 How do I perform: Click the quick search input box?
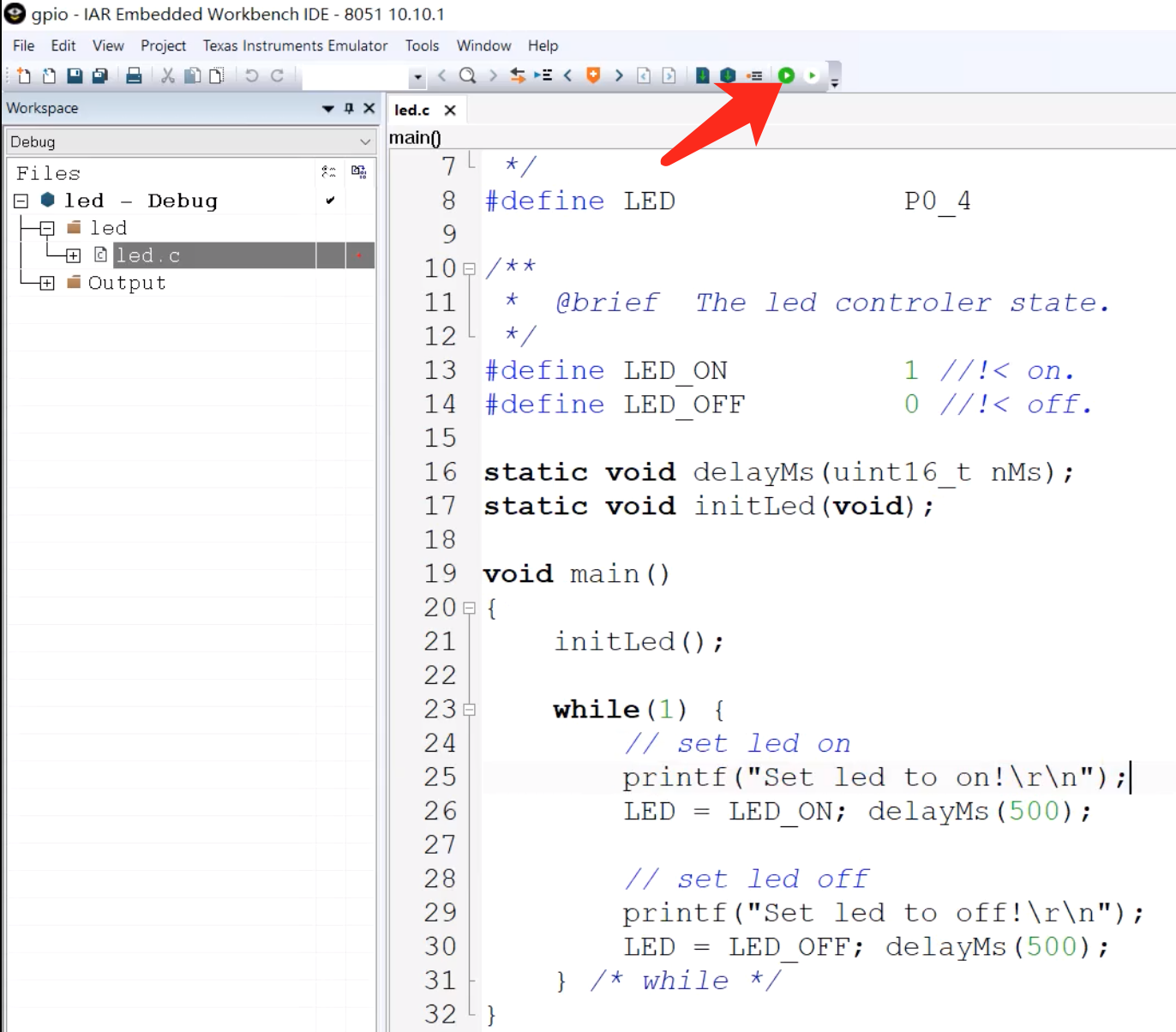[x=357, y=76]
